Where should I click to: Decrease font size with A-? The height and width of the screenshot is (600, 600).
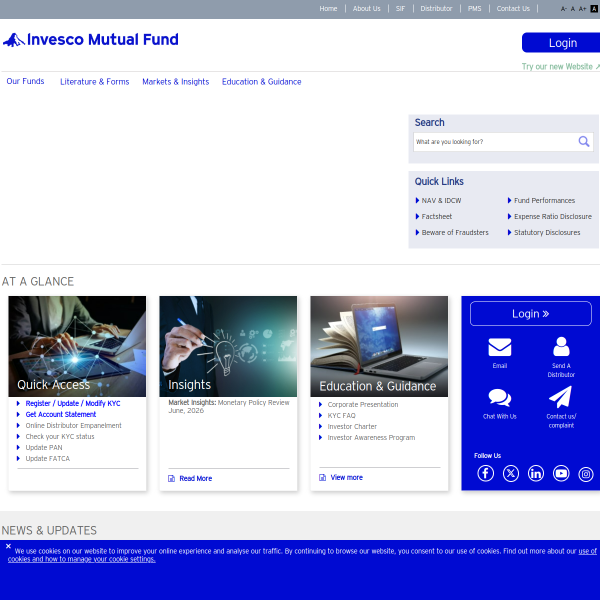tap(563, 9)
